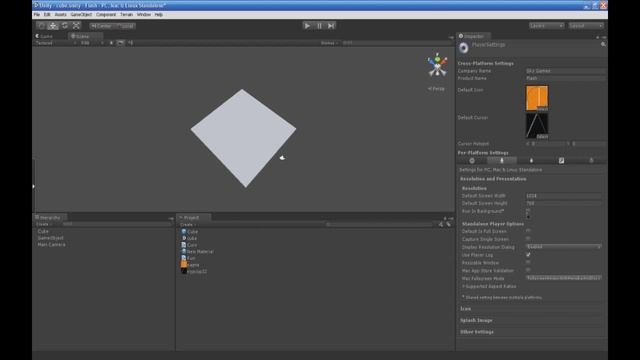Toggle Default Is Full Screen checkbox
Image resolution: width=640 pixels, height=360 pixels.
pyautogui.click(x=528, y=231)
